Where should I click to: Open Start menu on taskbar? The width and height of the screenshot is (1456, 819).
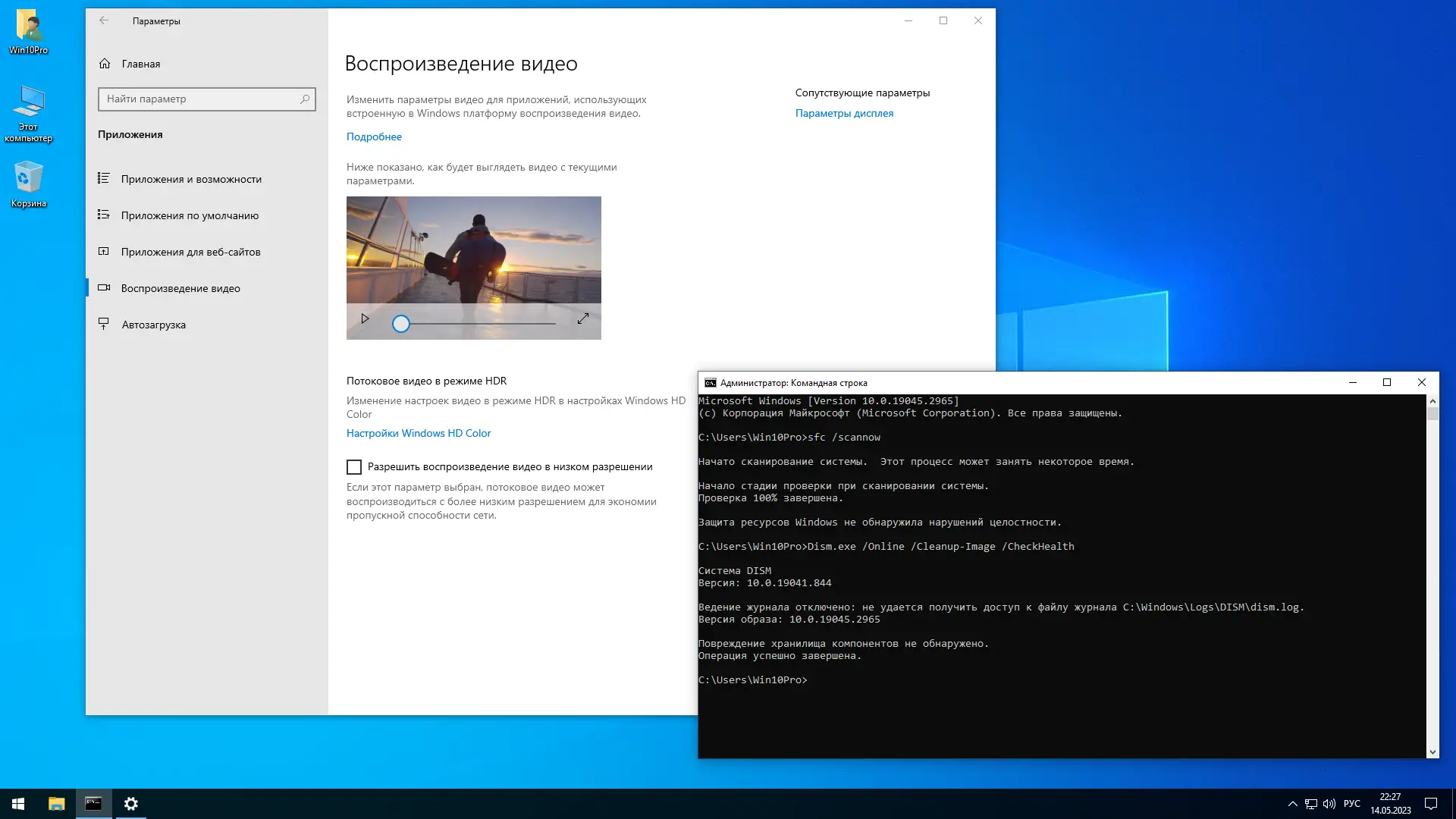[18, 804]
